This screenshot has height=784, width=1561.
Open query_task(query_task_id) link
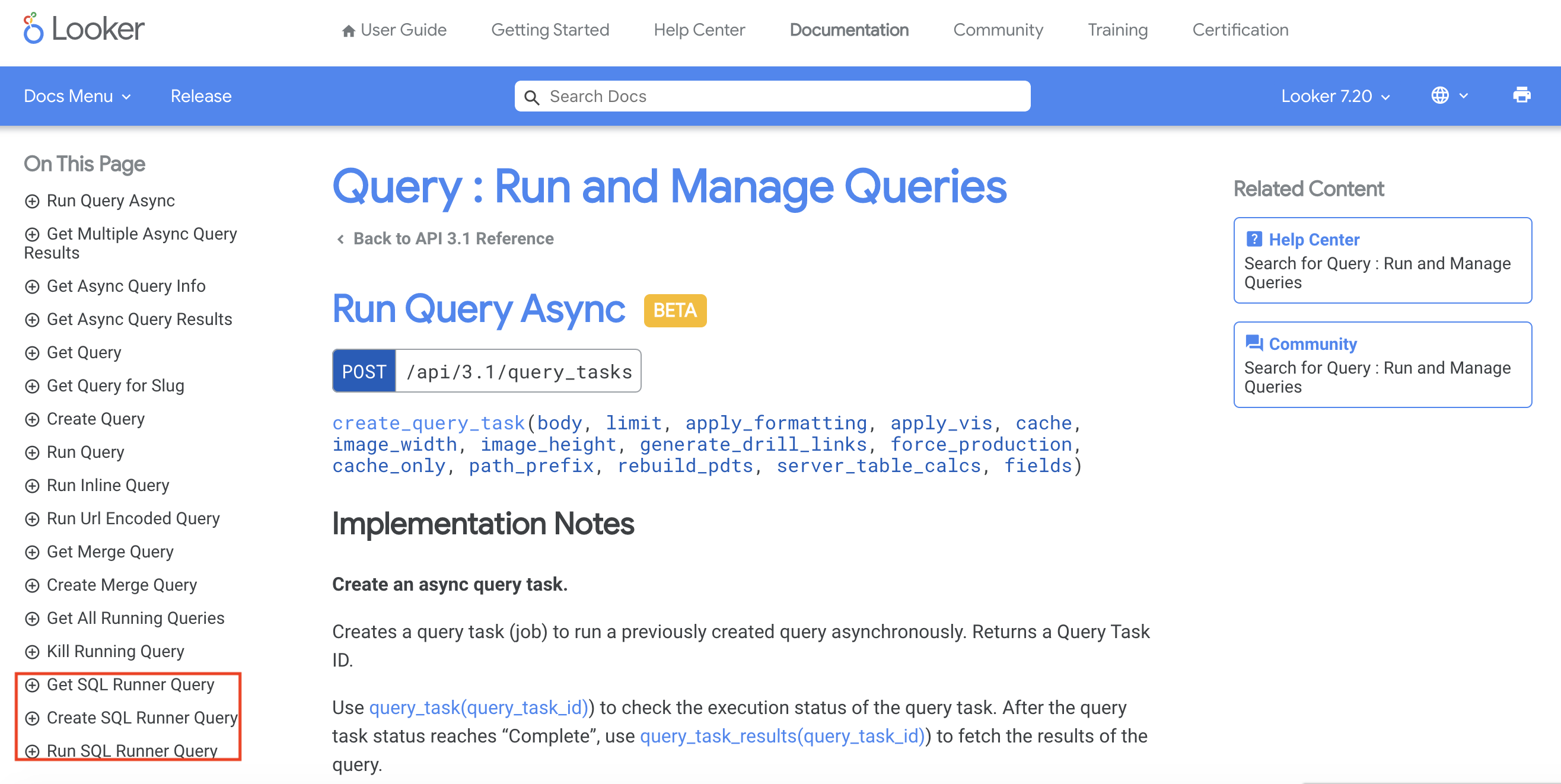pos(479,707)
